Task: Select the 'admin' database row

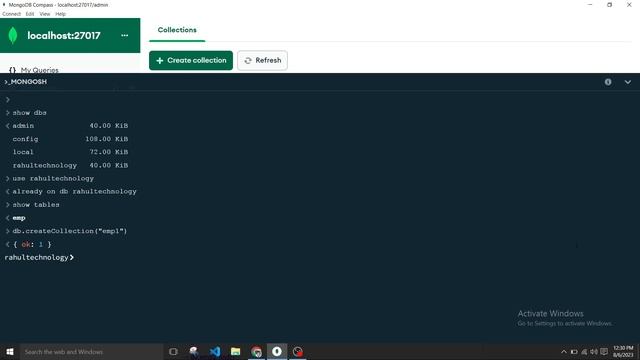Action: (70, 126)
